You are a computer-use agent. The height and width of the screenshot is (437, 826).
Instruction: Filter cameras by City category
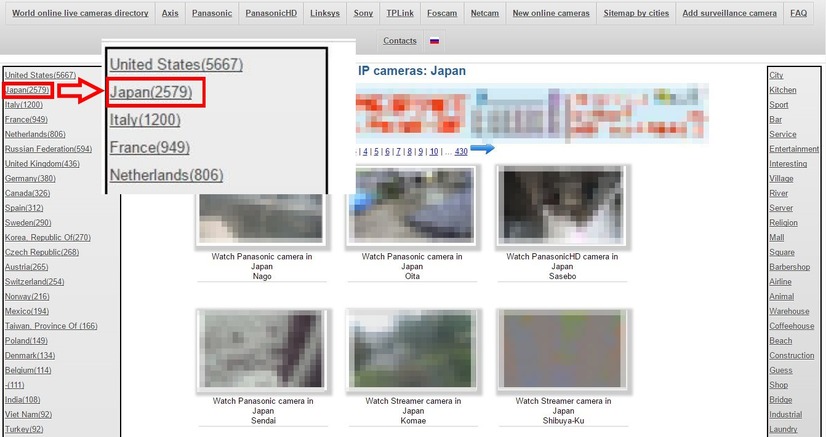[x=776, y=75]
